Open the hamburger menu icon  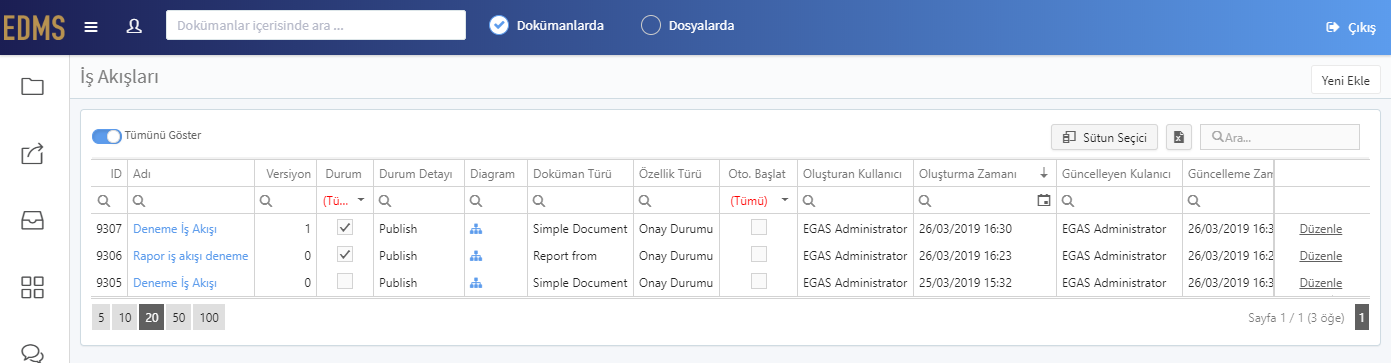(91, 26)
